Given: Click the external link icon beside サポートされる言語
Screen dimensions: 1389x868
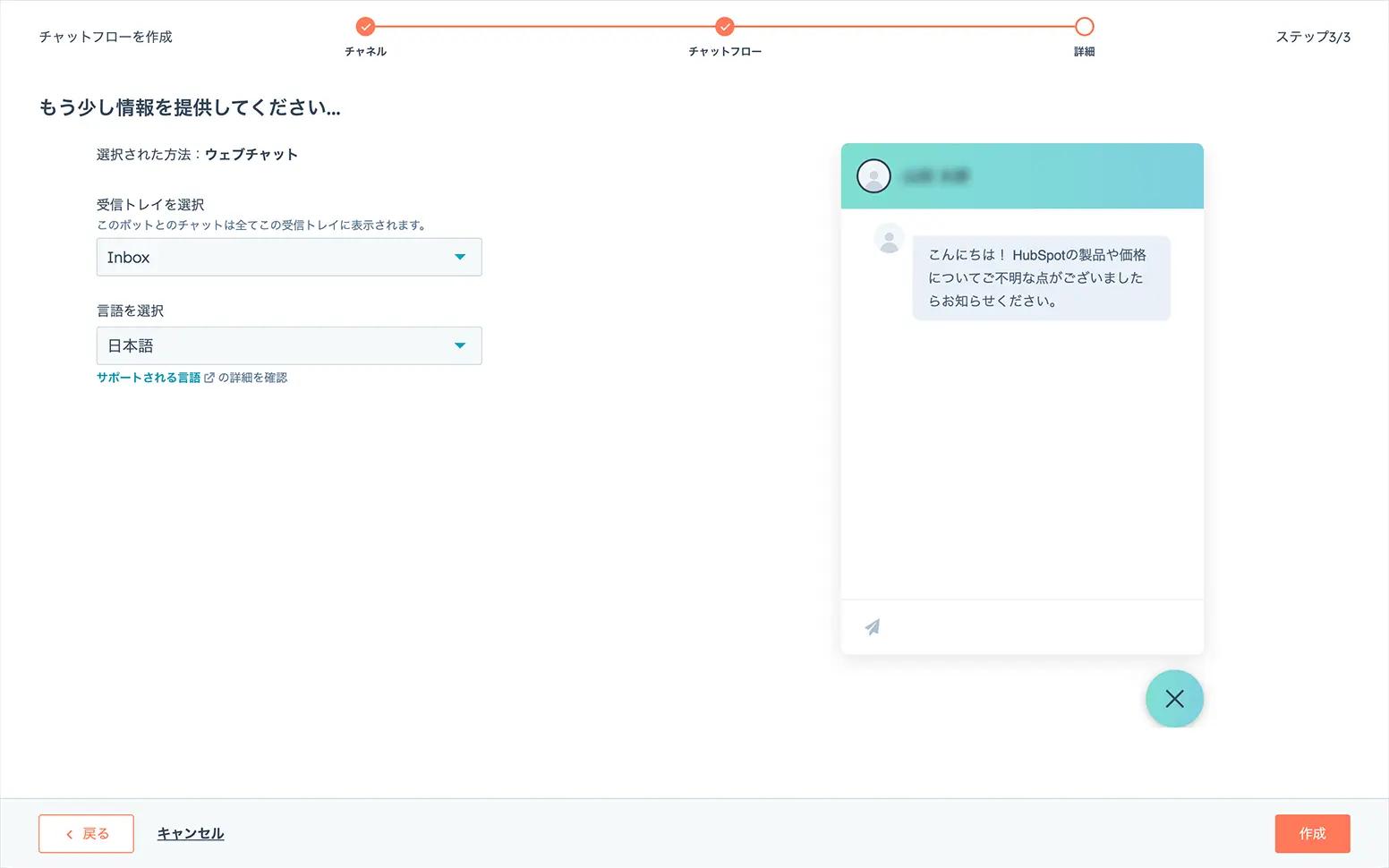Looking at the screenshot, I should pyautogui.click(x=209, y=378).
